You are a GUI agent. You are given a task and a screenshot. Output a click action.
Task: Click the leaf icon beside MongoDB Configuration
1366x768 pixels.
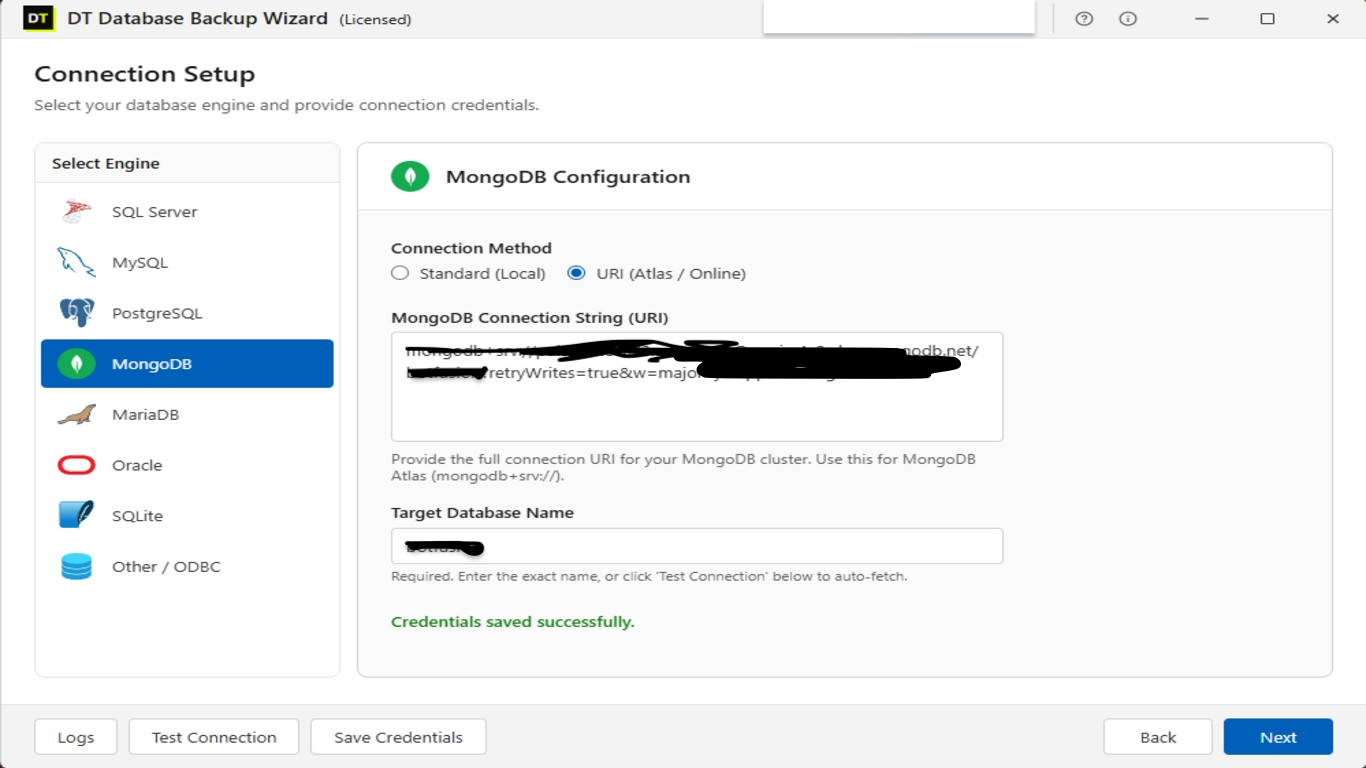pyautogui.click(x=410, y=177)
